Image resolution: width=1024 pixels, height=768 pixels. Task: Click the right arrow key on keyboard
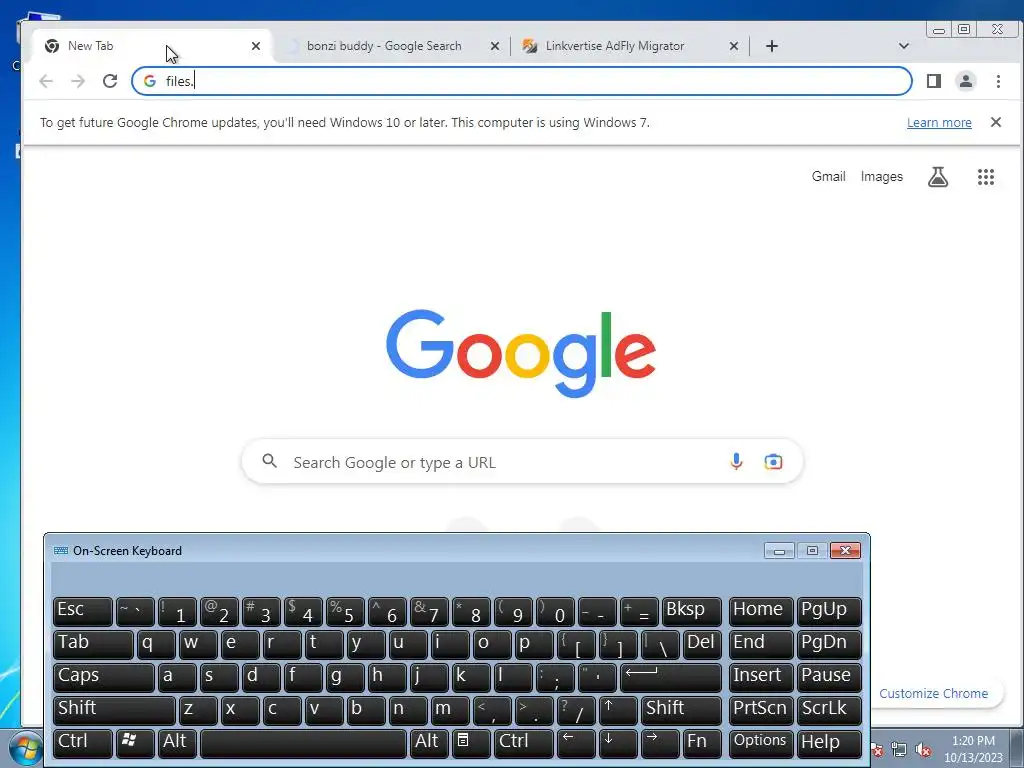coord(660,743)
